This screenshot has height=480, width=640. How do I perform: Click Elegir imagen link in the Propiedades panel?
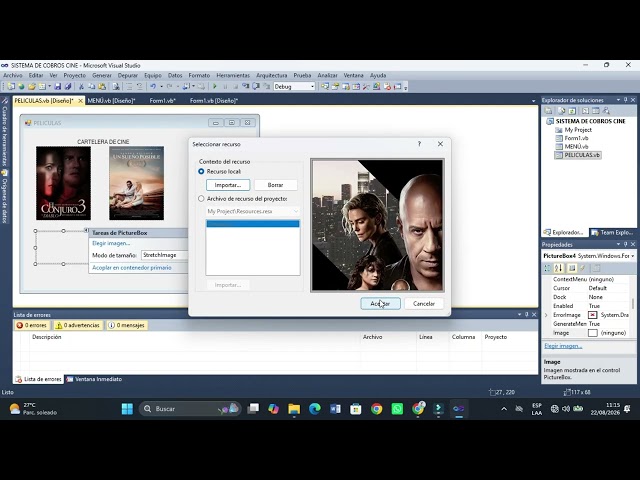point(563,346)
